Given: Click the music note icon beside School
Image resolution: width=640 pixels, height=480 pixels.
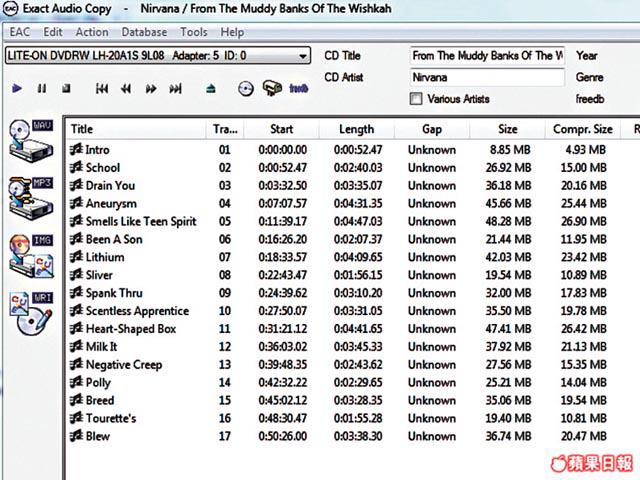Looking at the screenshot, I should [x=76, y=167].
